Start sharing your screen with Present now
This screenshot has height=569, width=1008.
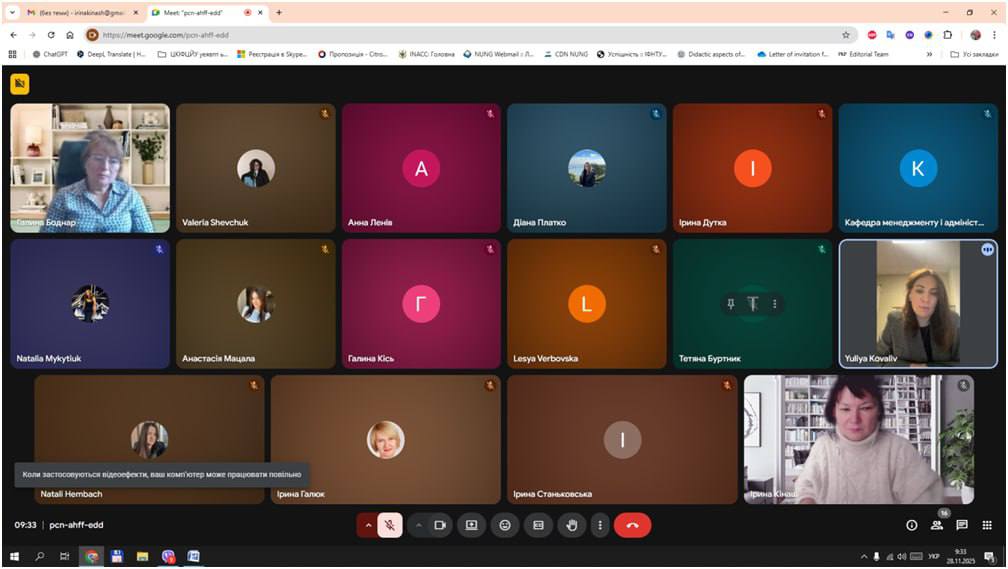471,525
